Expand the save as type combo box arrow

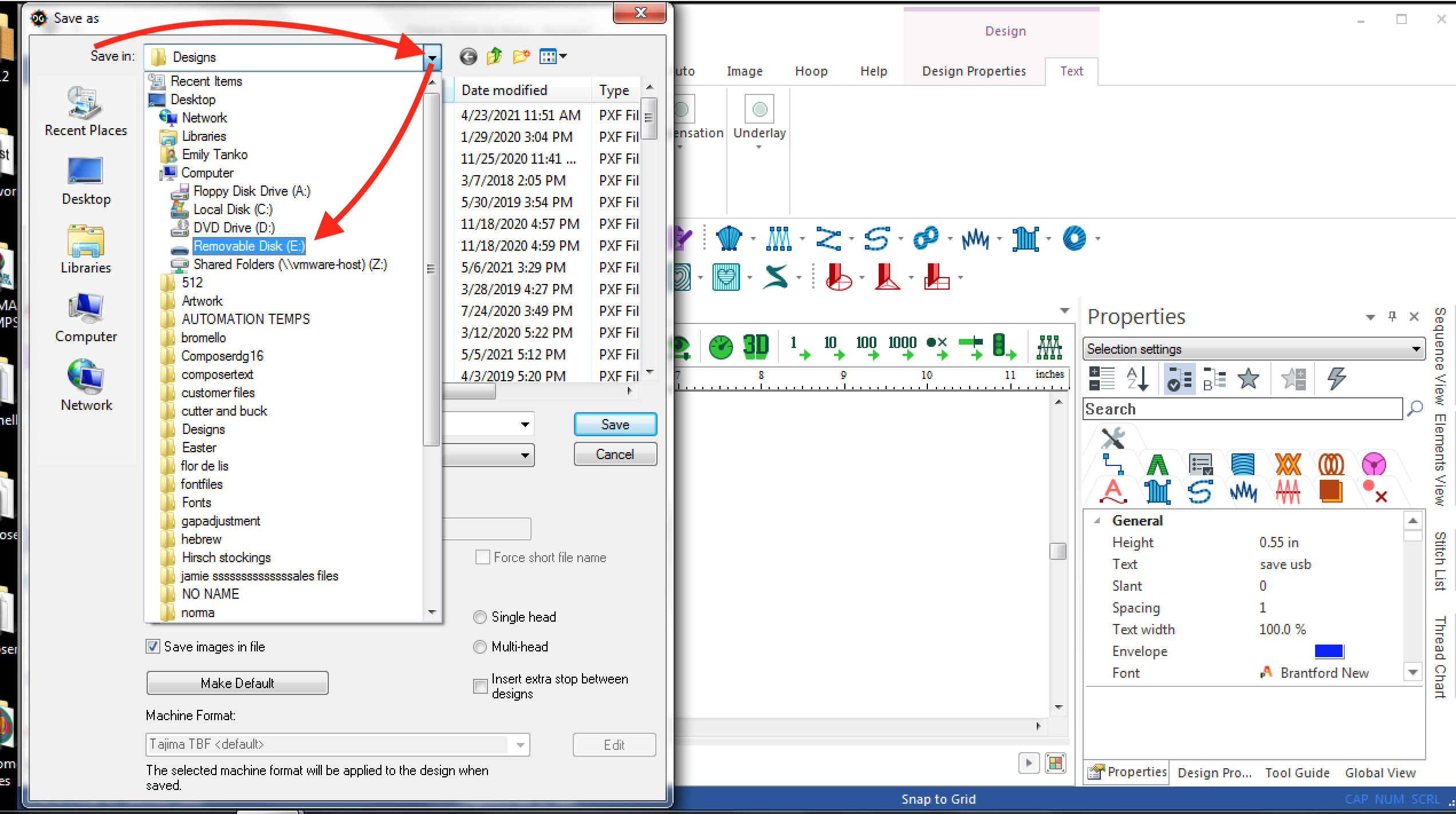point(525,455)
